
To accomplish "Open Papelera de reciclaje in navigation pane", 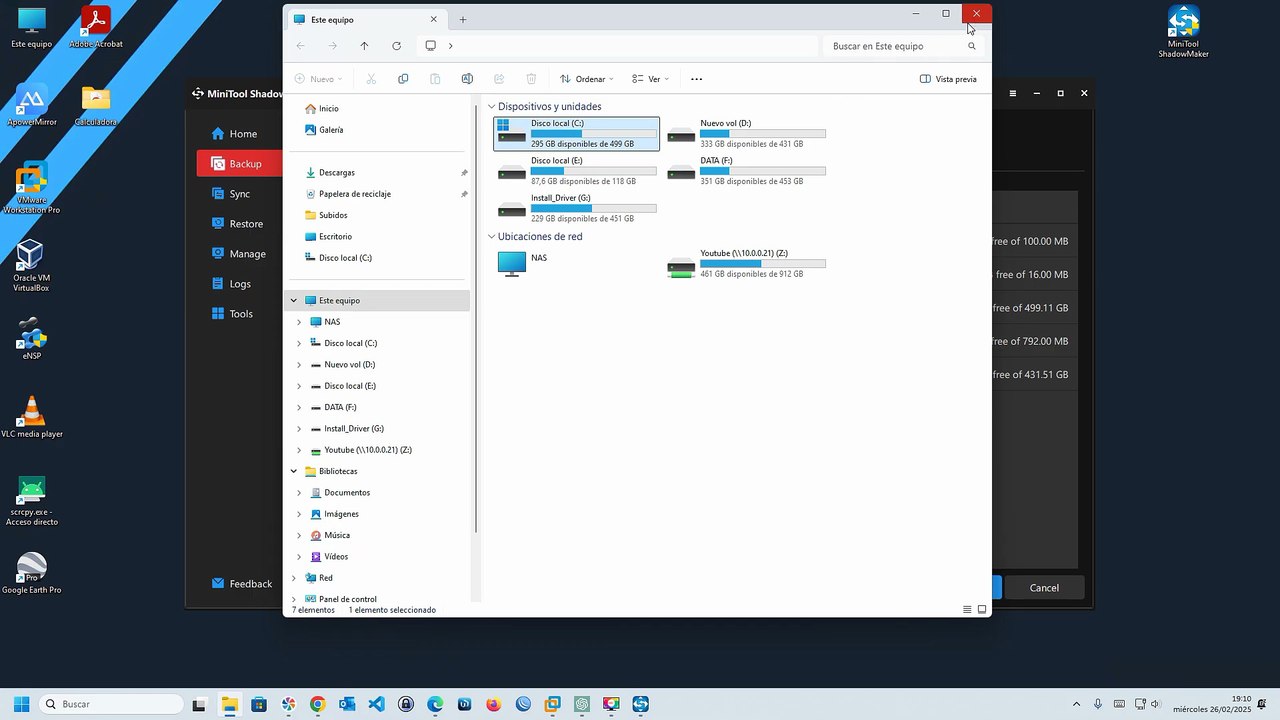I will tap(347, 194).
